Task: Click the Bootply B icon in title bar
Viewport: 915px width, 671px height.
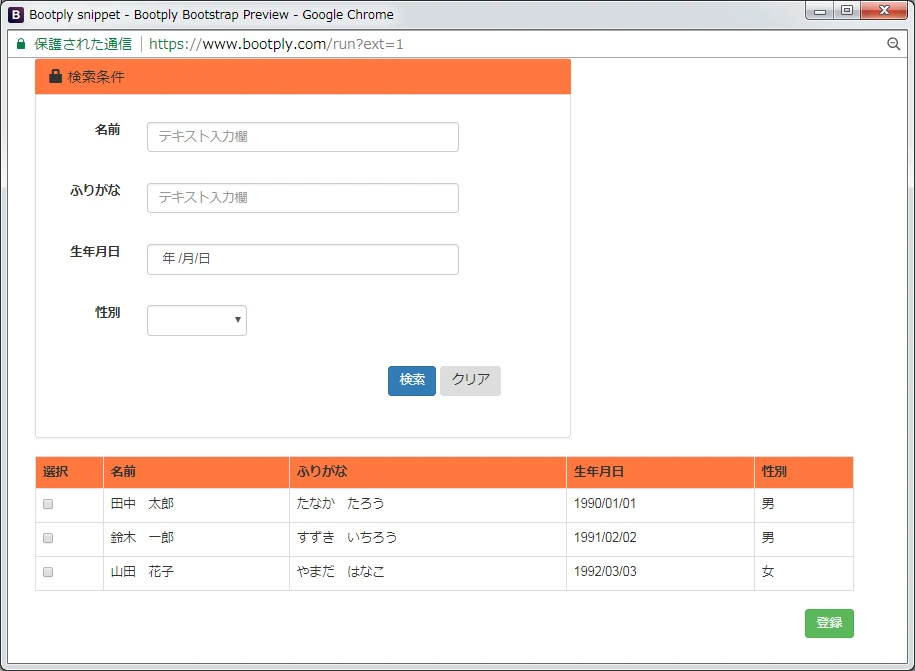Action: 16,14
